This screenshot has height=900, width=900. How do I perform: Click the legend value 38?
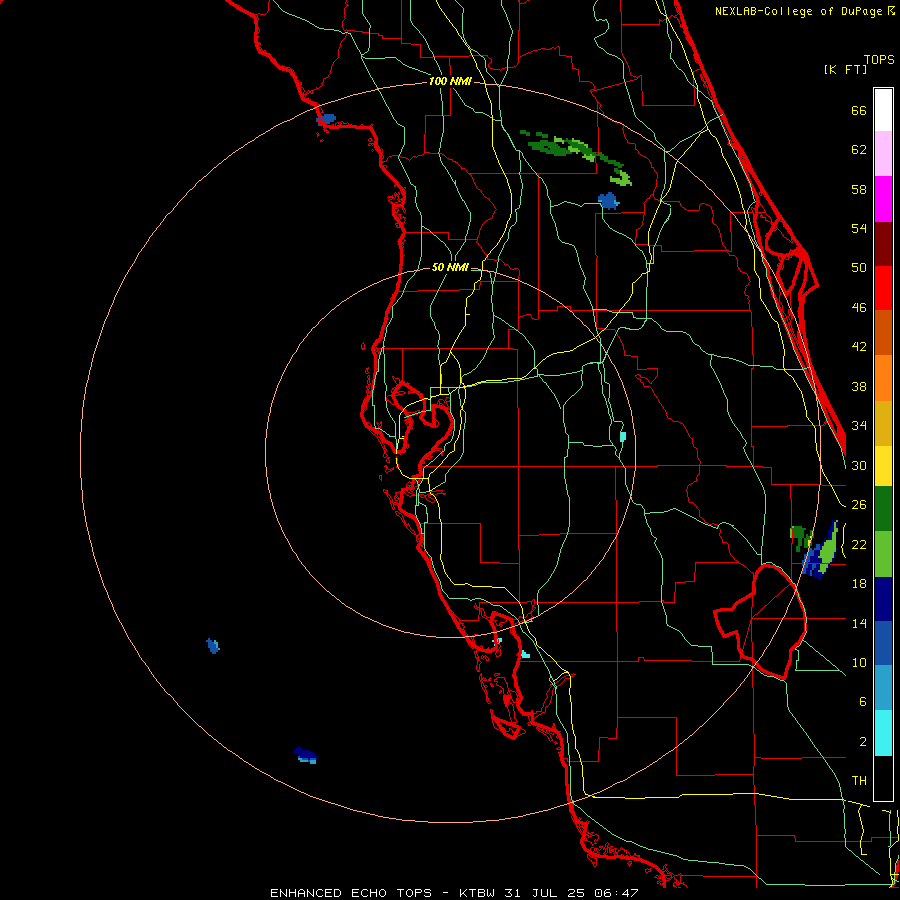(x=859, y=386)
